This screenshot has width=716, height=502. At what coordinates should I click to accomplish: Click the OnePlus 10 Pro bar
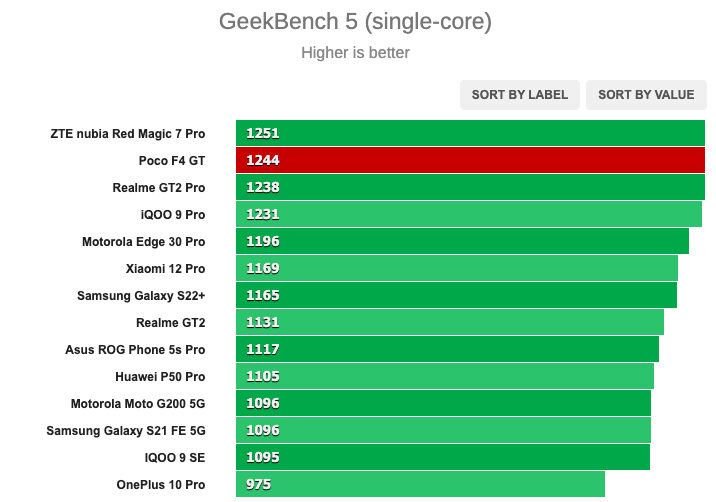click(421, 484)
